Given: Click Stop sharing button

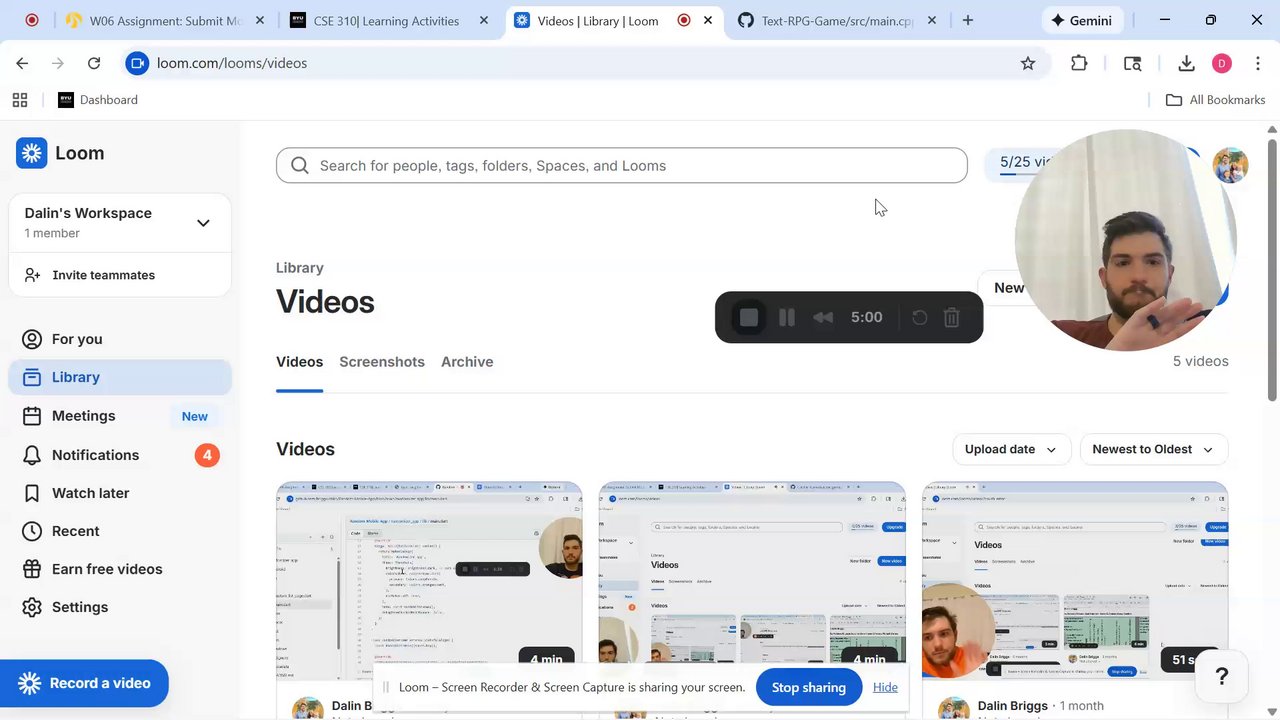Looking at the screenshot, I should click(x=809, y=687).
